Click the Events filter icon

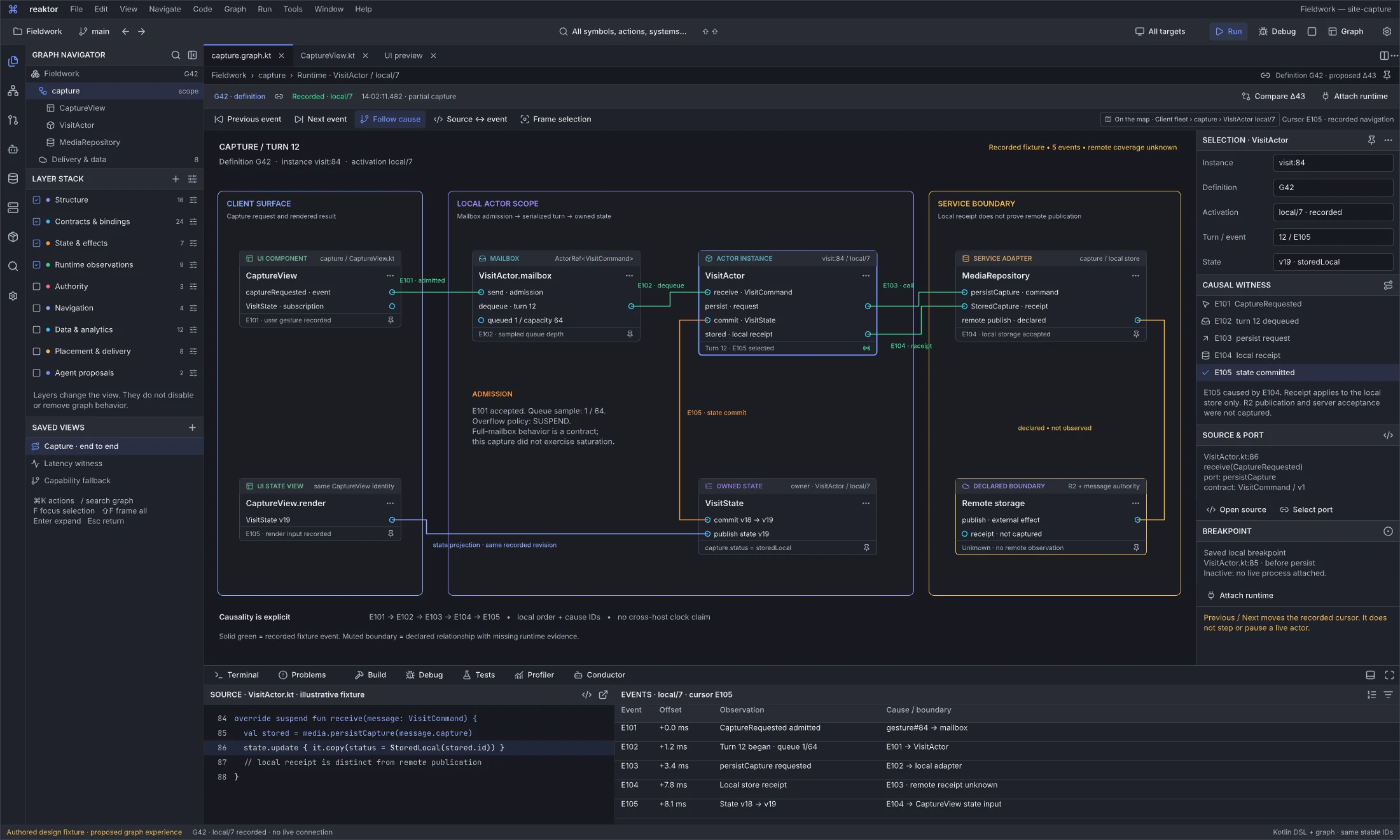click(x=1388, y=694)
